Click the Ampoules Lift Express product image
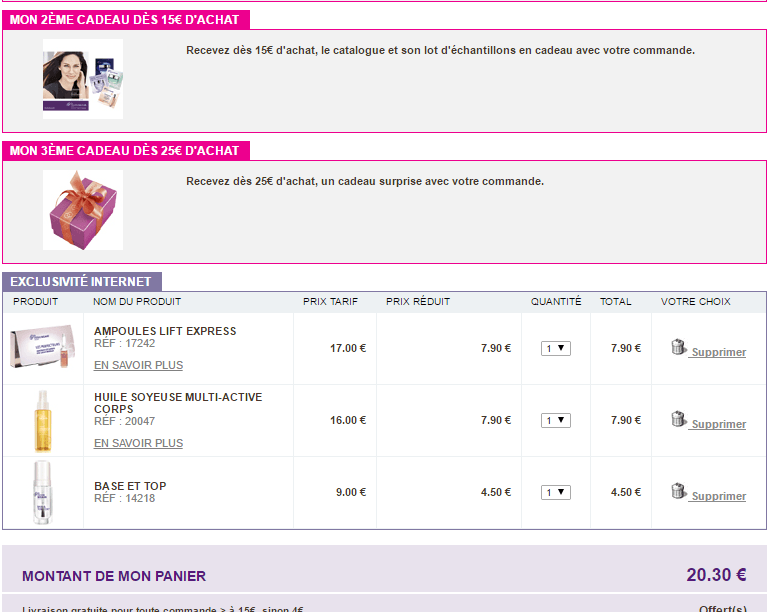 coord(42,347)
